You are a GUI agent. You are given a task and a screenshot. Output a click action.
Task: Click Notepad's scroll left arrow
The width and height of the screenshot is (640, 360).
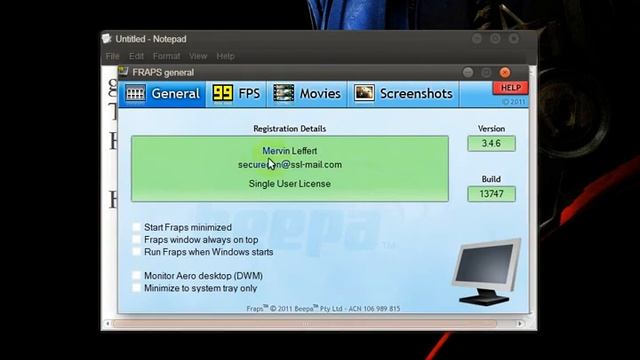107,324
